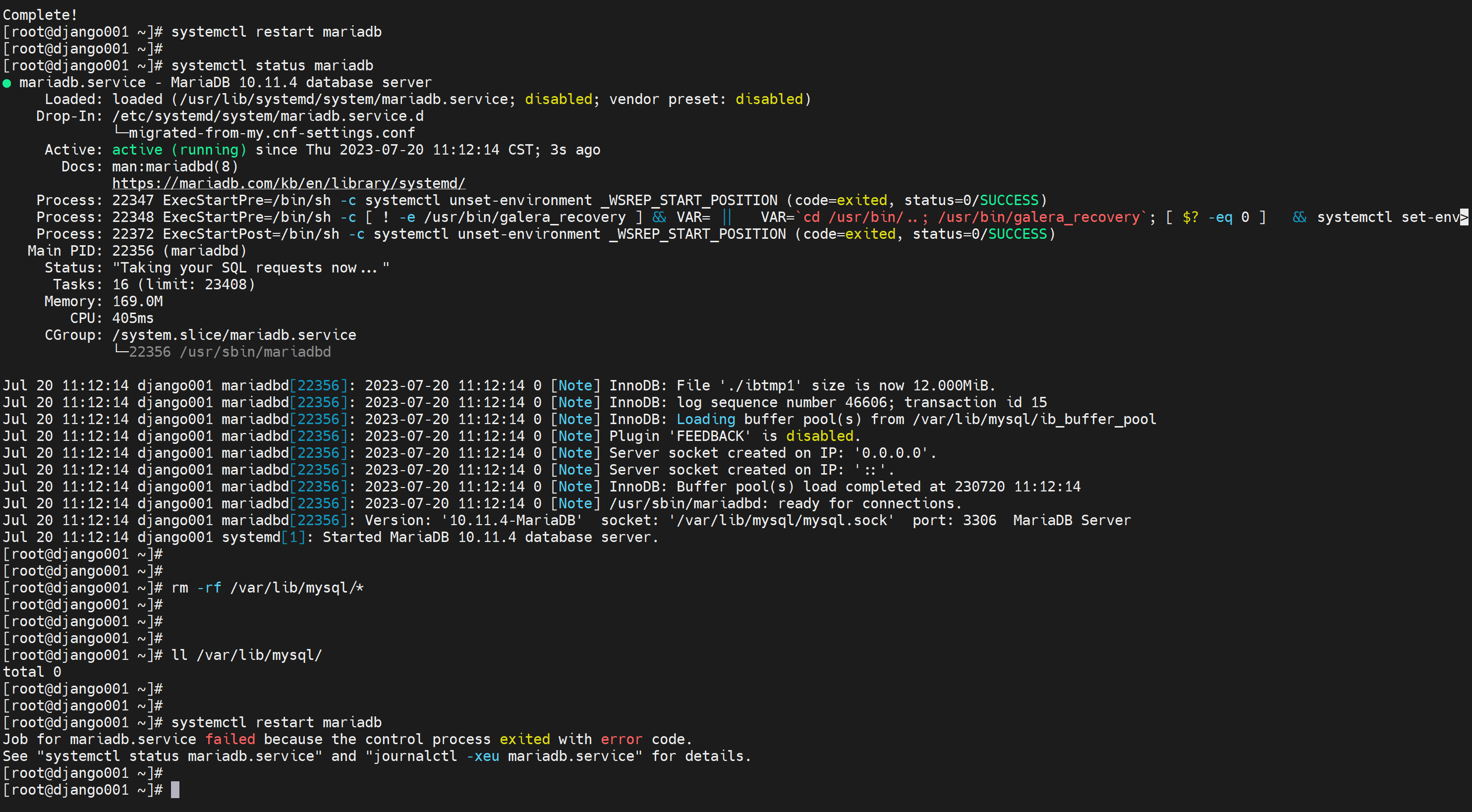Screen dimensions: 1472x812
Task: Click the 'total 0' output line
Action: [x=32, y=671]
